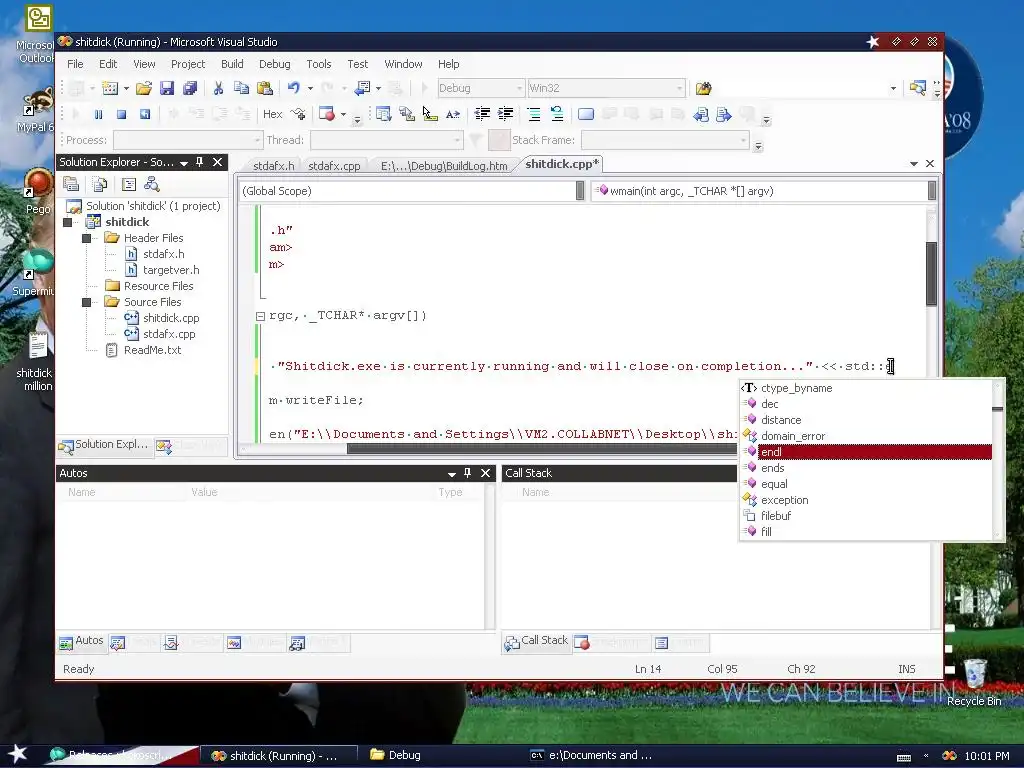The height and width of the screenshot is (768, 1024).
Task: Switch to BuildLog.htm tab
Action: coord(444,166)
